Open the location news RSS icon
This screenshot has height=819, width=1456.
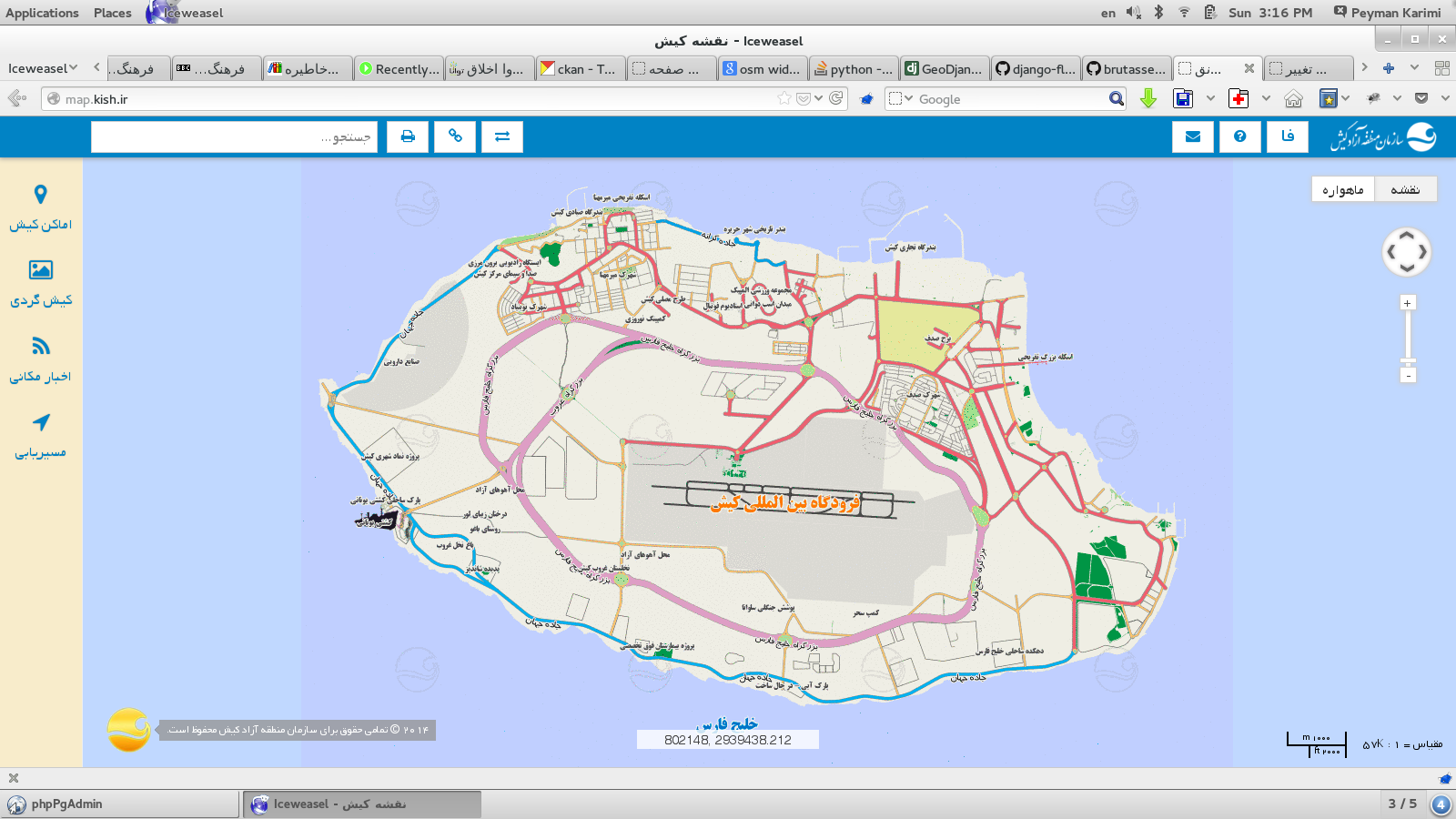point(41,346)
